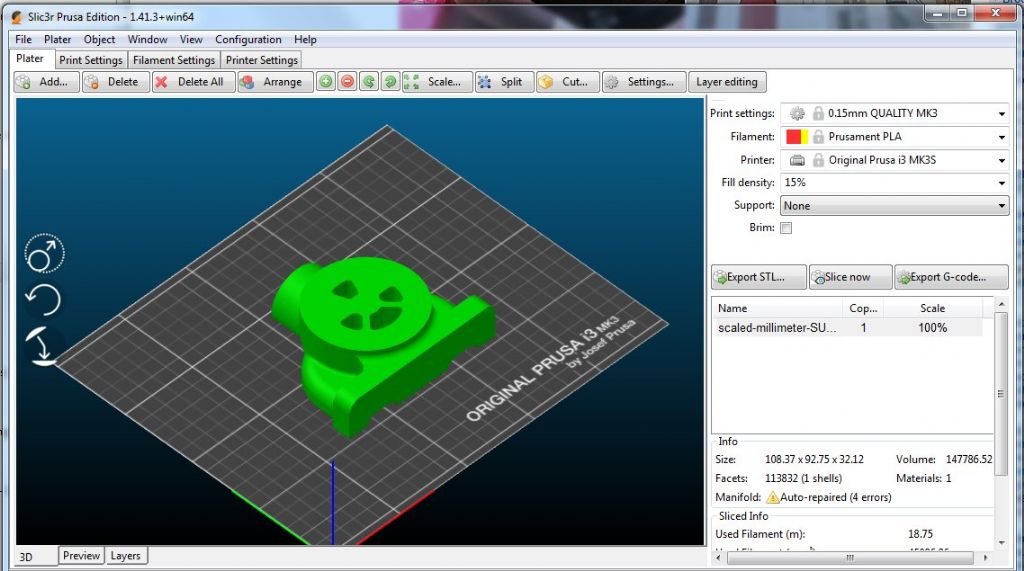Open the Help menu

pyautogui.click(x=305, y=40)
